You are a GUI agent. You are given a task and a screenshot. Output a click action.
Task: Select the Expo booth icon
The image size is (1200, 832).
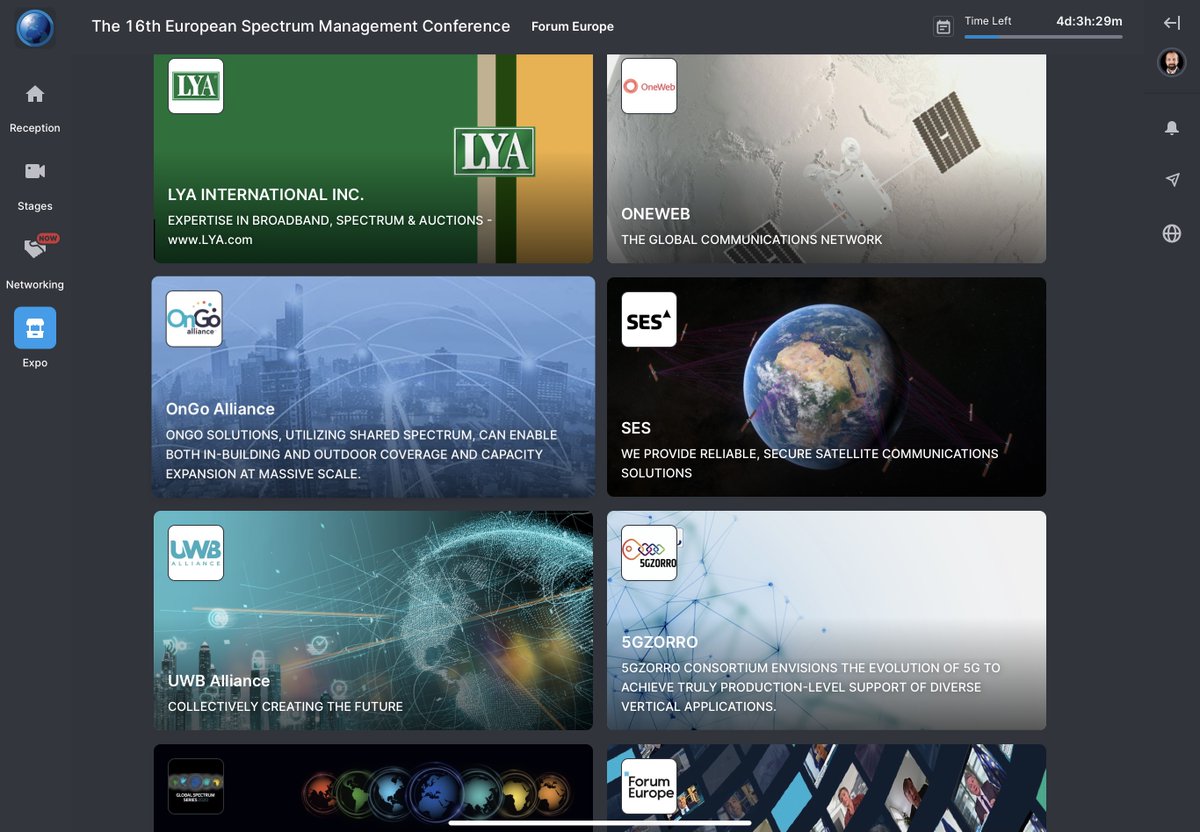[x=35, y=328]
